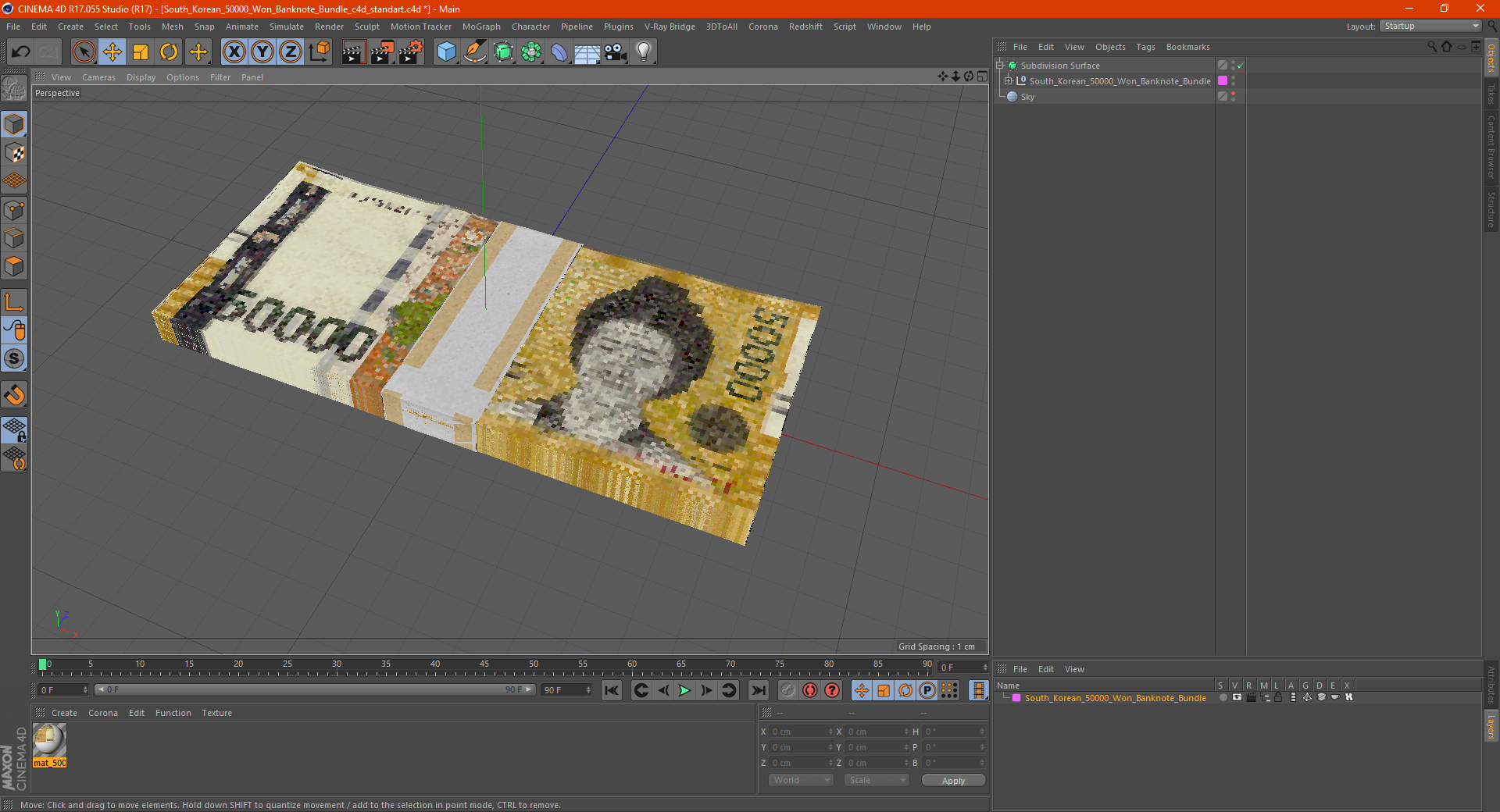Render to Picture Viewer
This screenshot has width=1500, height=812.
point(382,52)
